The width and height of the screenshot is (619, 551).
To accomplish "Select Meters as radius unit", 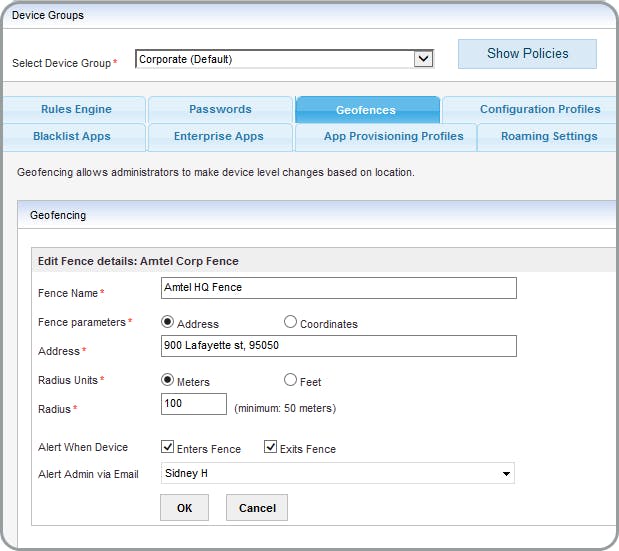I will (167, 380).
